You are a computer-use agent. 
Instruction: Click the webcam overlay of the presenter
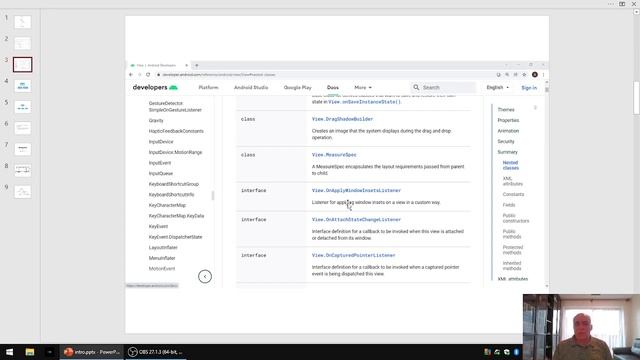pos(581,327)
